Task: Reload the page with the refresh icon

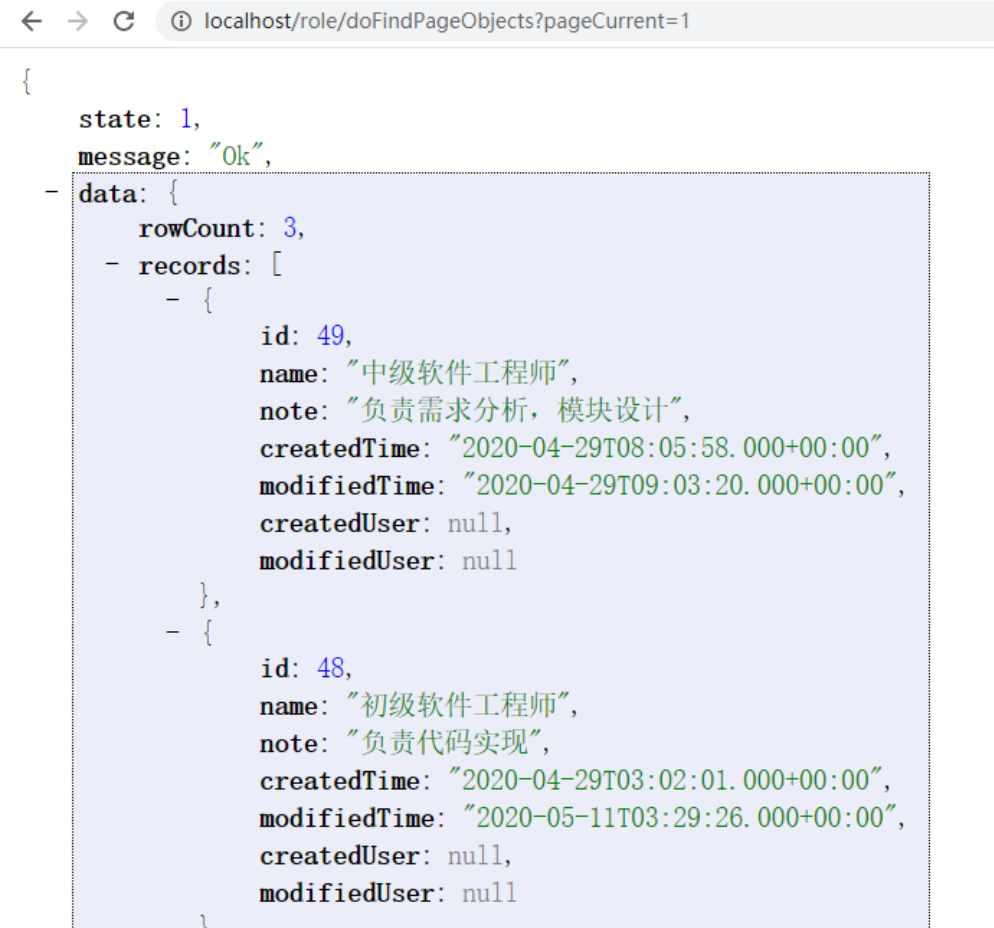Action: click(124, 22)
